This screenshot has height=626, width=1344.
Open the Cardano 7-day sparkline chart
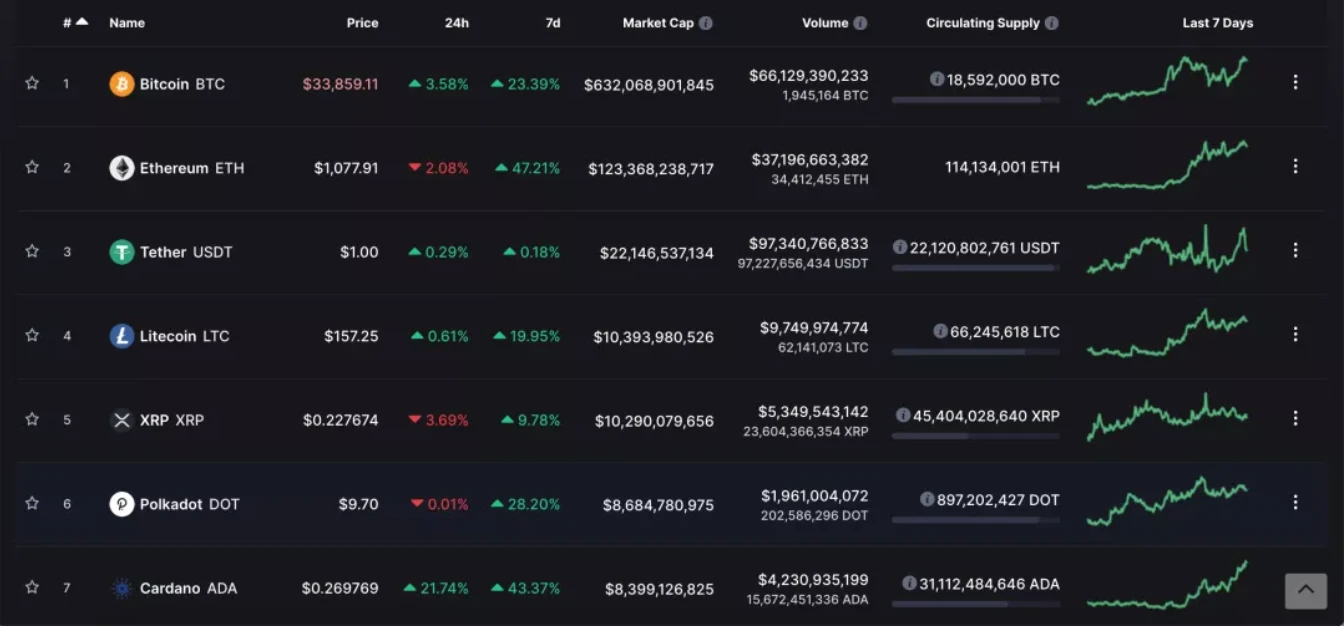1168,585
